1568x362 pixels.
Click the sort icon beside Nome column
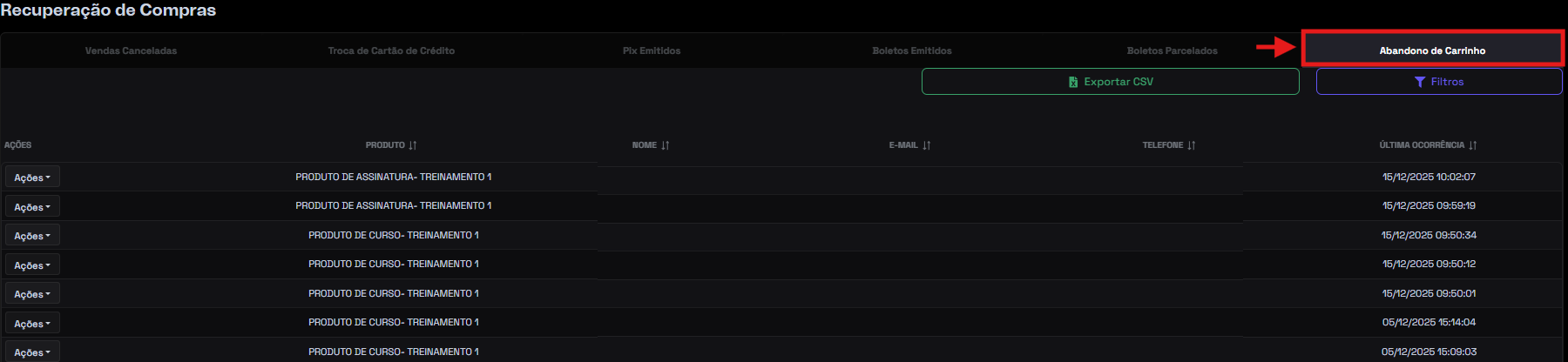tap(666, 145)
